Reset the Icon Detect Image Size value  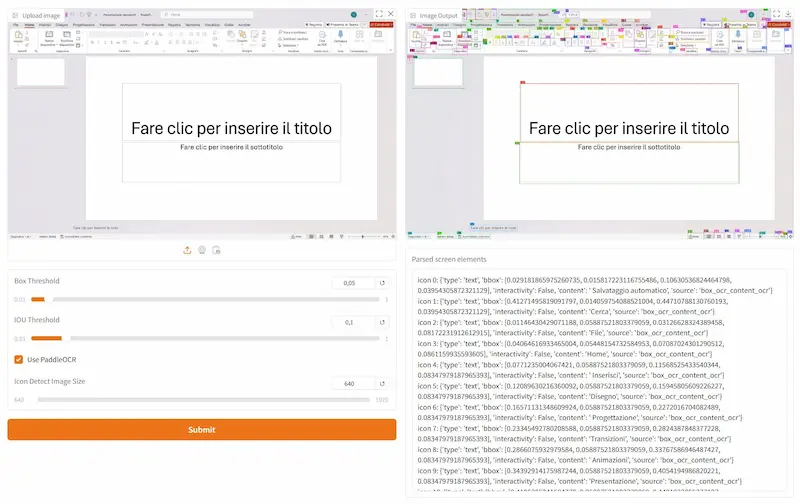coord(382,383)
